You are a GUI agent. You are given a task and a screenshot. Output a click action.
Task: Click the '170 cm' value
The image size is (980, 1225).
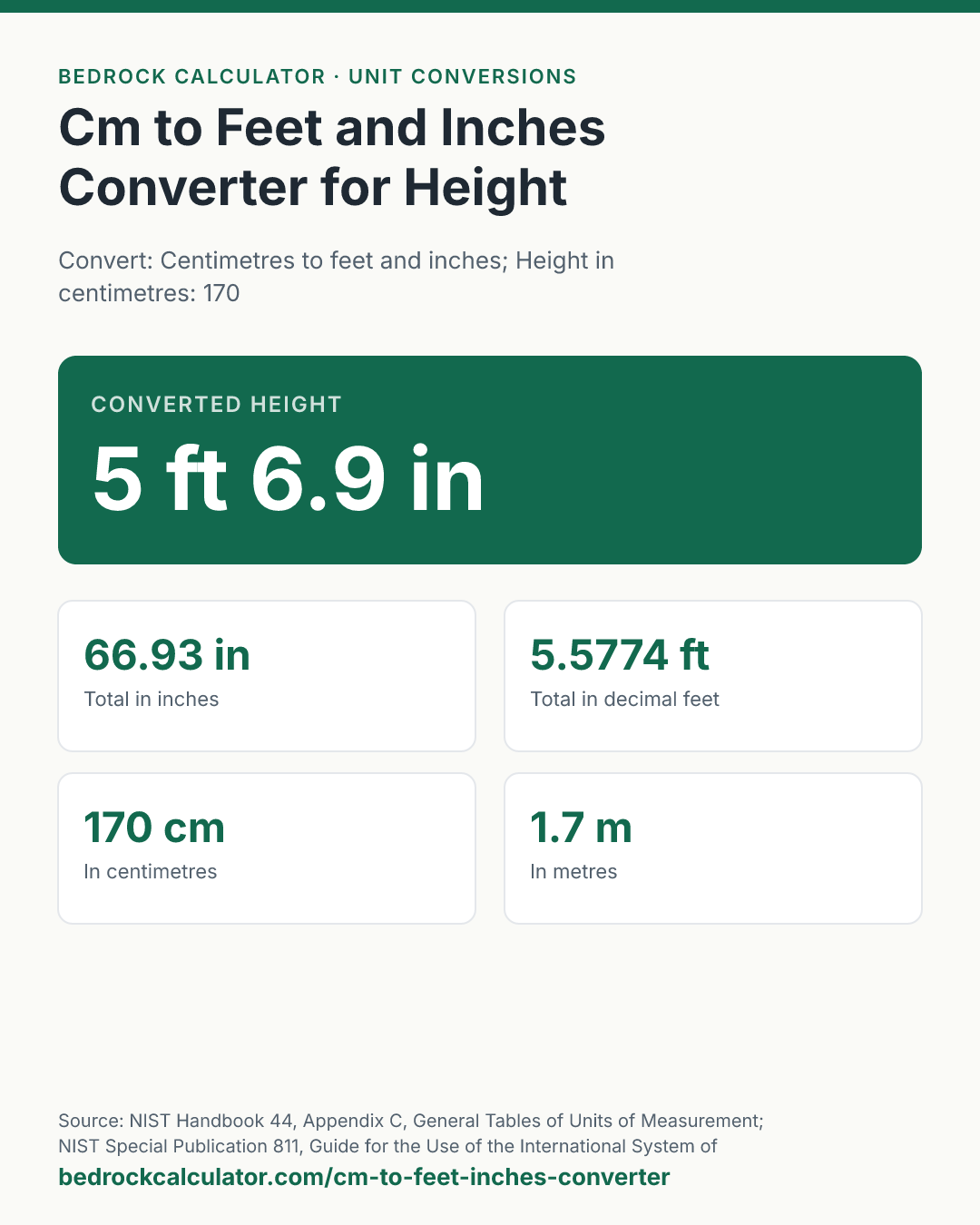click(x=154, y=828)
